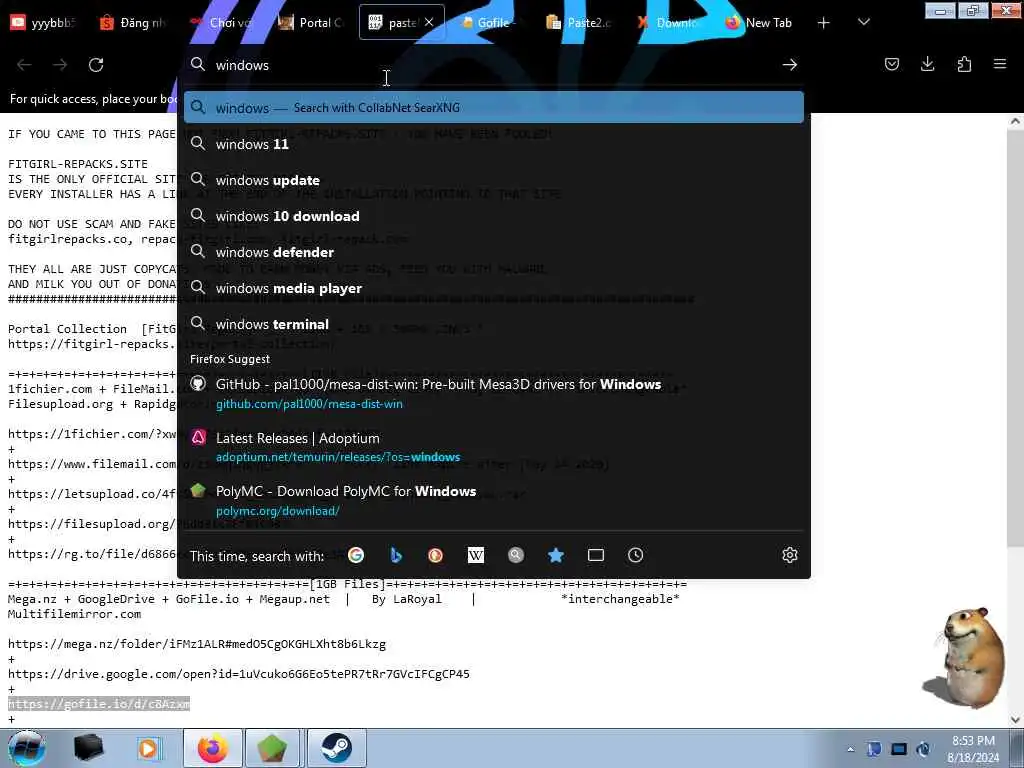Open Firefox from the taskbar

point(212,748)
